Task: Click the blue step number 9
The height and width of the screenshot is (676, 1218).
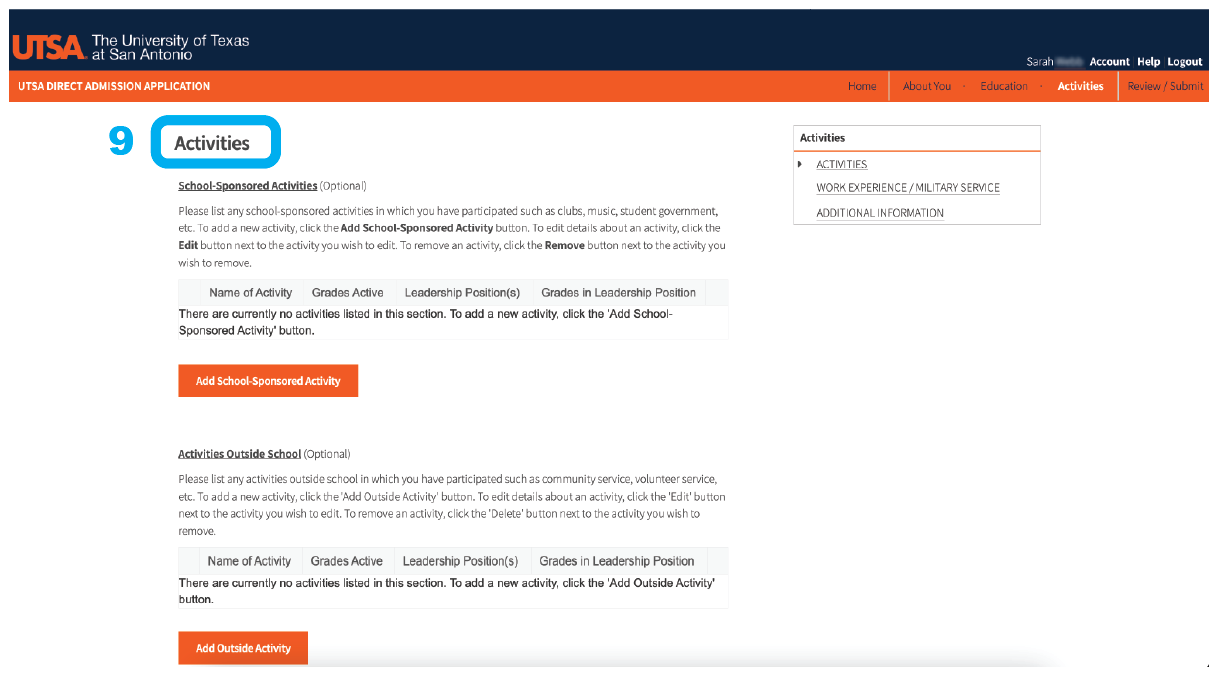Action: point(121,142)
